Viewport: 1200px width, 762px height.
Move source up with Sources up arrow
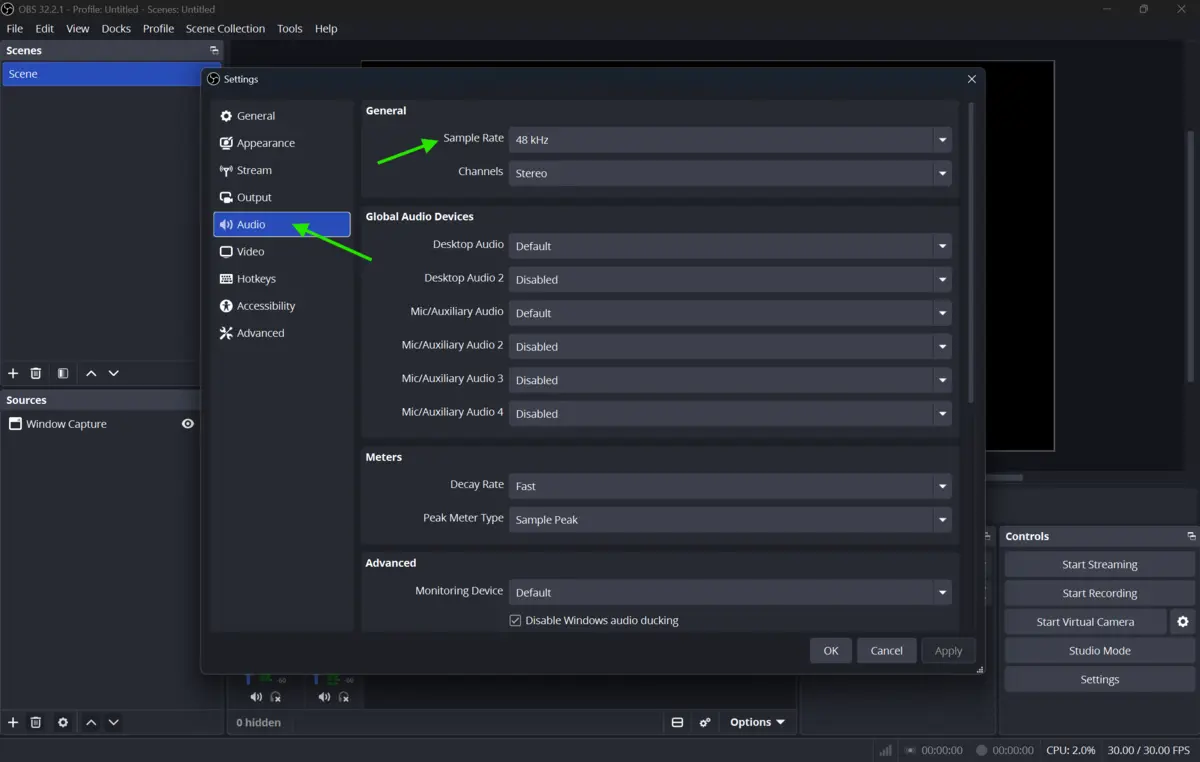tap(91, 722)
